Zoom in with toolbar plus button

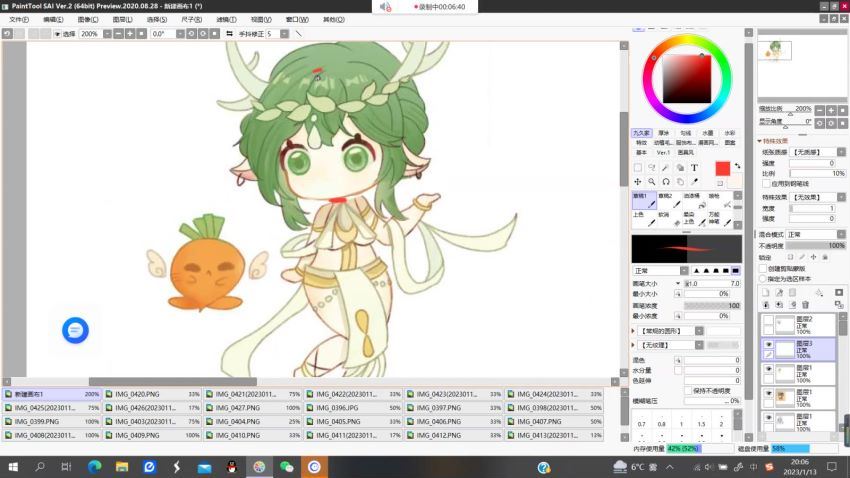[x=130, y=34]
